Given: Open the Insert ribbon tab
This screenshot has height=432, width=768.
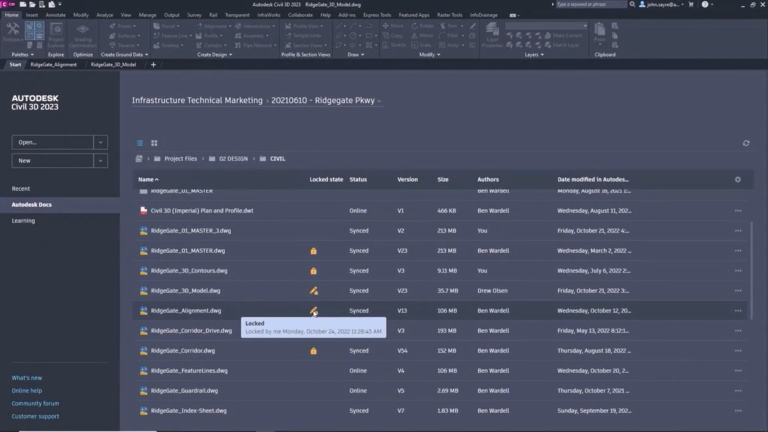Looking at the screenshot, I should pyautogui.click(x=32, y=15).
